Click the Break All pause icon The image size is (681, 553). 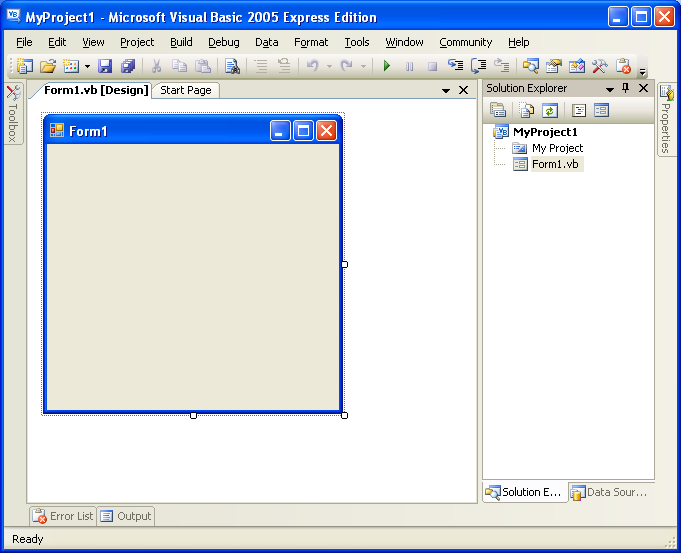[x=410, y=66]
